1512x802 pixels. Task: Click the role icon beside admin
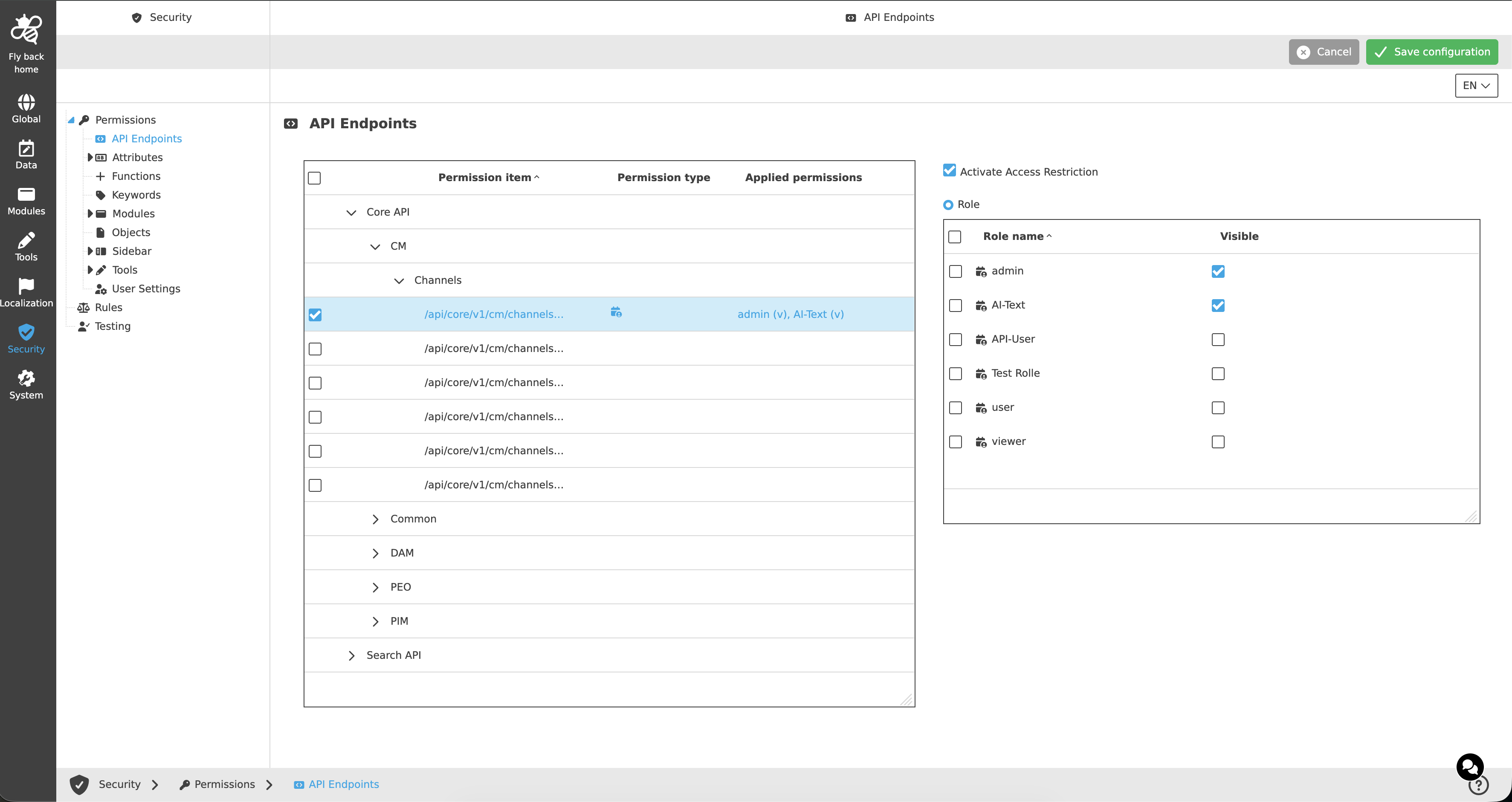[x=981, y=271]
